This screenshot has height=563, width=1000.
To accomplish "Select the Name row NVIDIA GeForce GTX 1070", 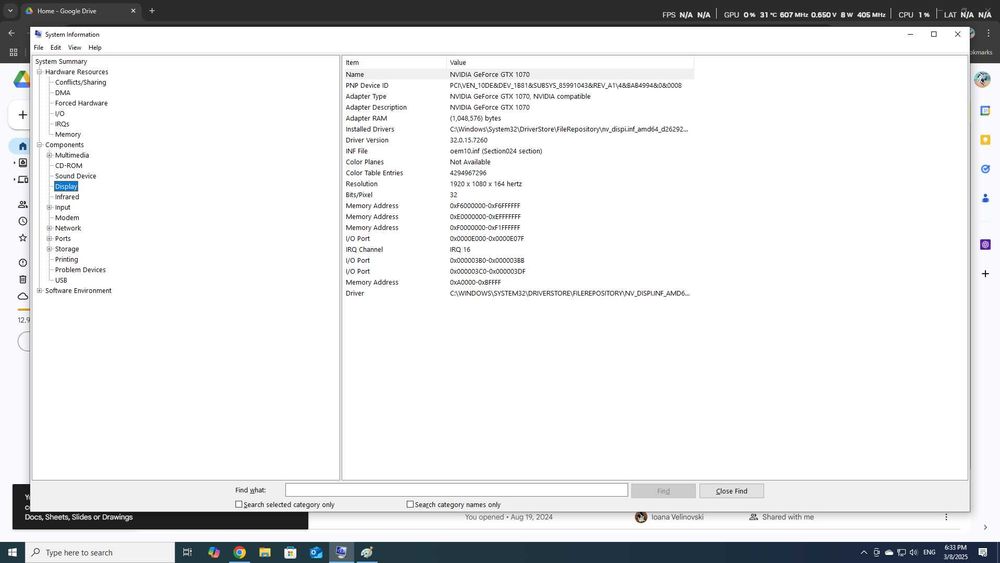I will click(x=518, y=75).
